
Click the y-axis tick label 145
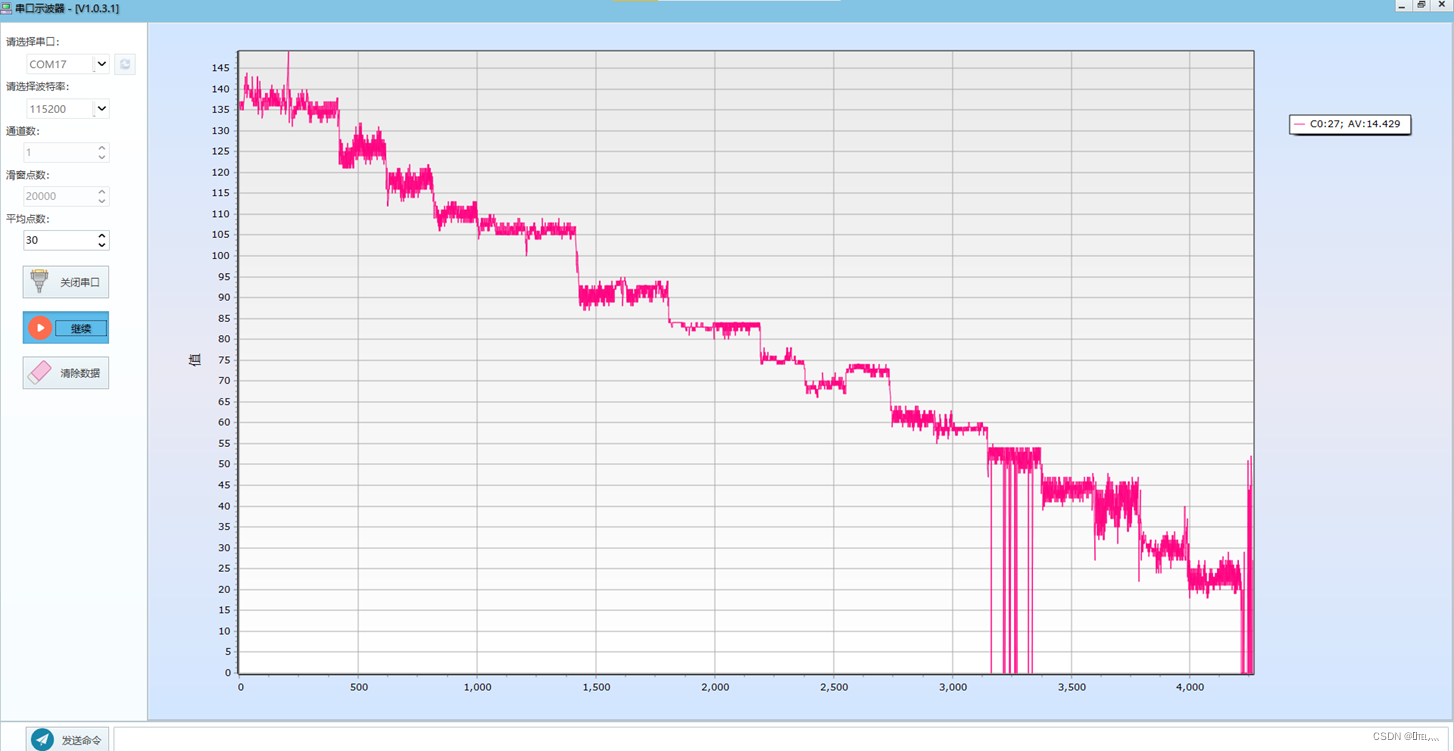[x=221, y=68]
